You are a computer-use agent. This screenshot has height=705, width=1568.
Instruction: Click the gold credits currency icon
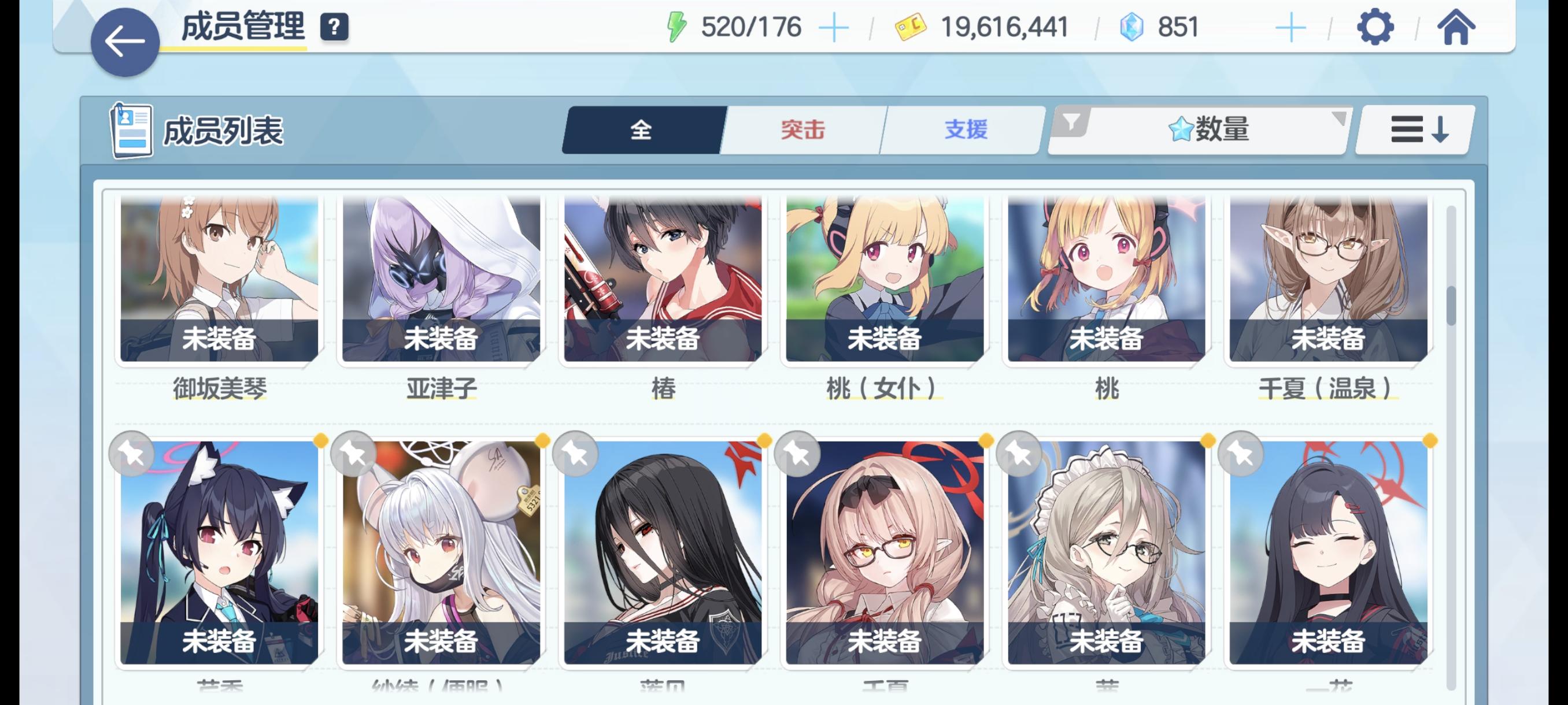[910, 27]
